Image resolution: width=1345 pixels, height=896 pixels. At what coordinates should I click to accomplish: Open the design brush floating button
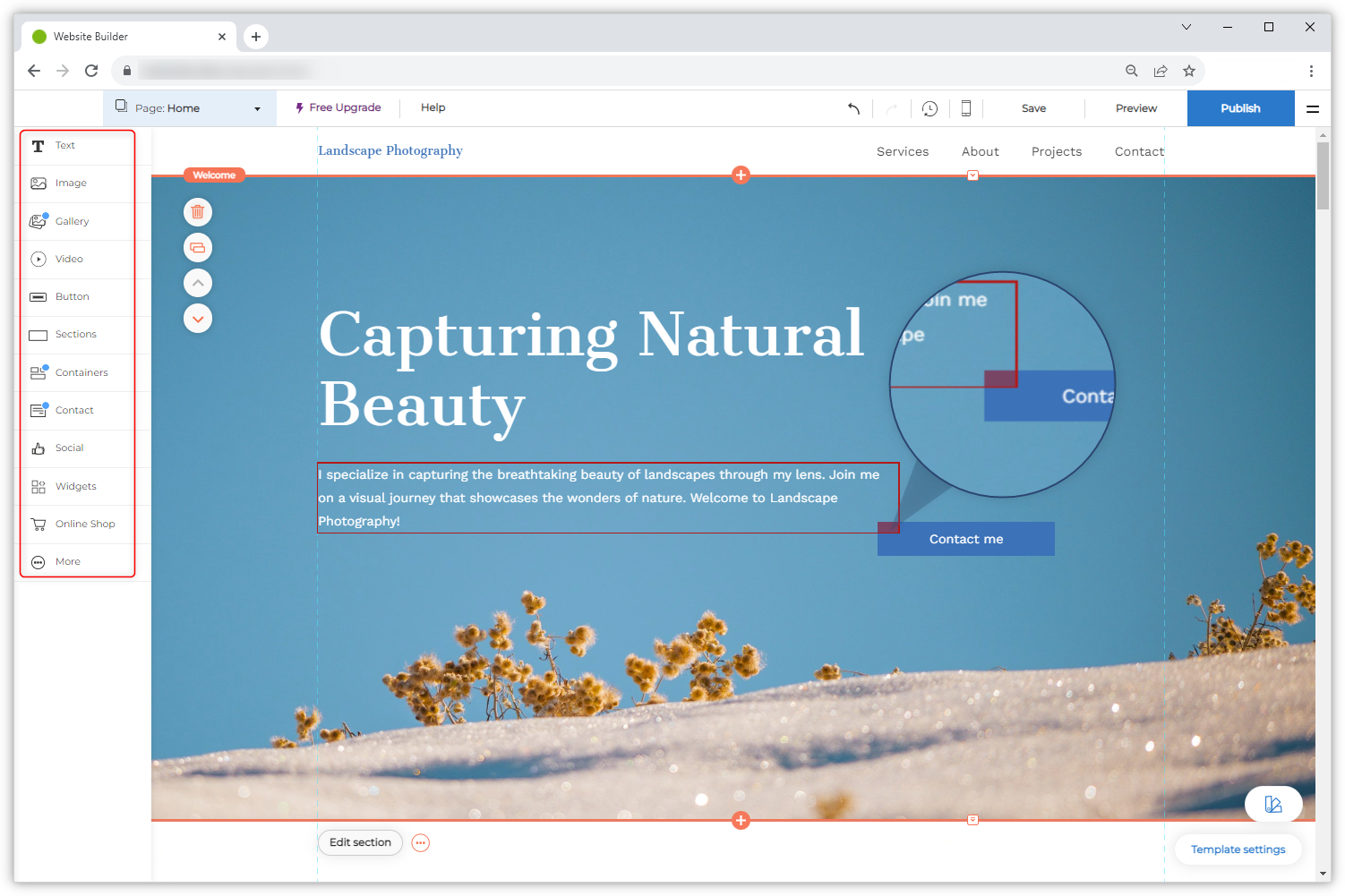[x=1272, y=804]
